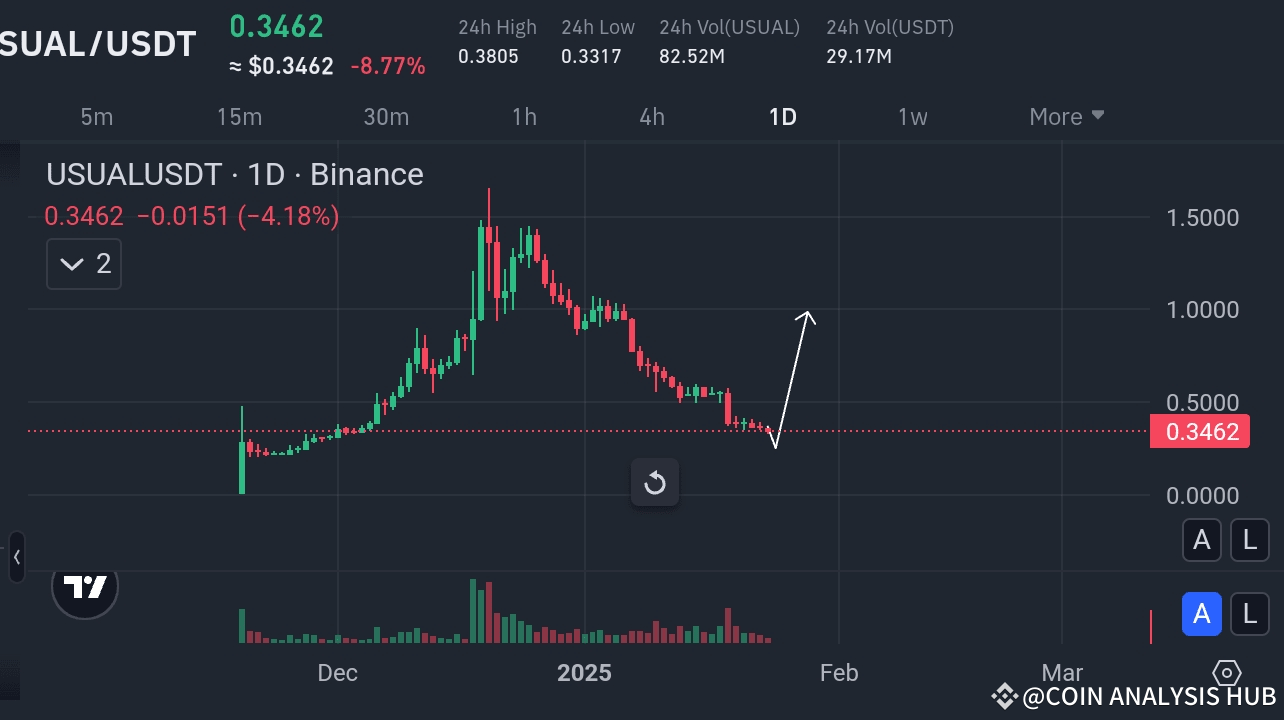Enable auto scale on the price axis

pyautogui.click(x=1202, y=540)
